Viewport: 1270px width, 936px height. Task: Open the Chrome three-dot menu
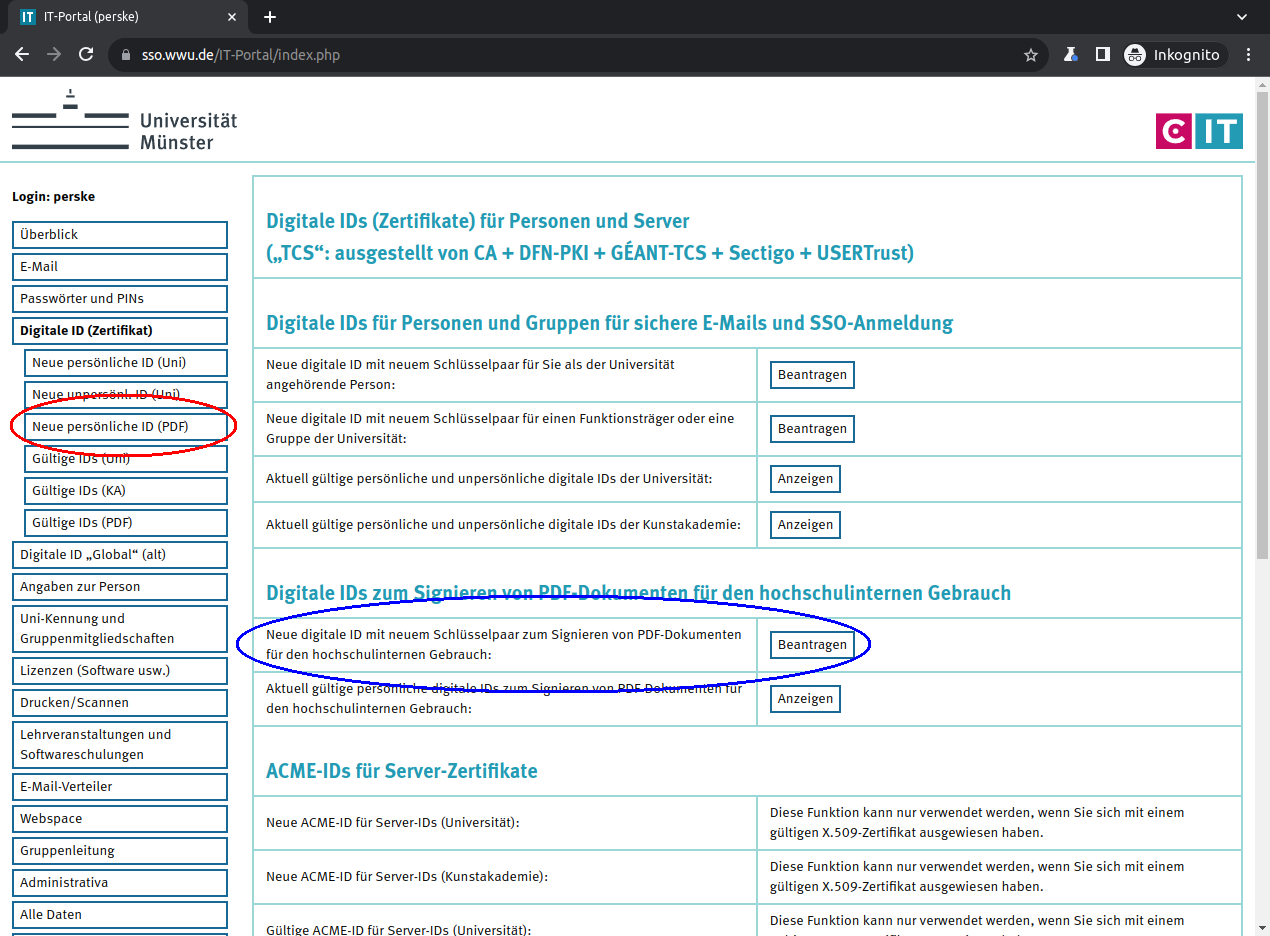coord(1248,55)
